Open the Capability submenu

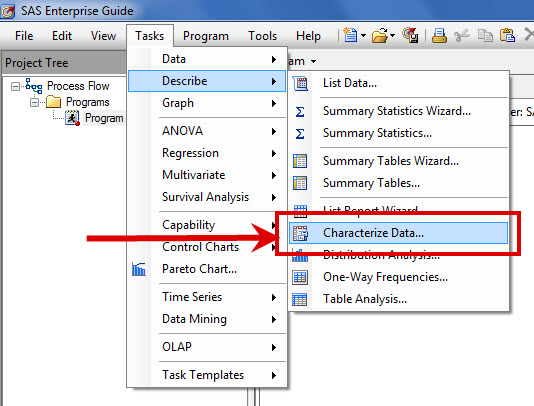(207, 225)
